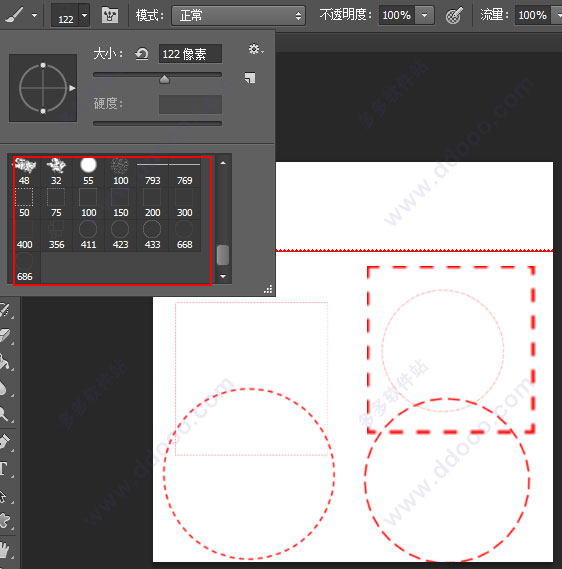The image size is (562, 569).
Task: Select the Type tool in toolbox
Action: [4, 468]
